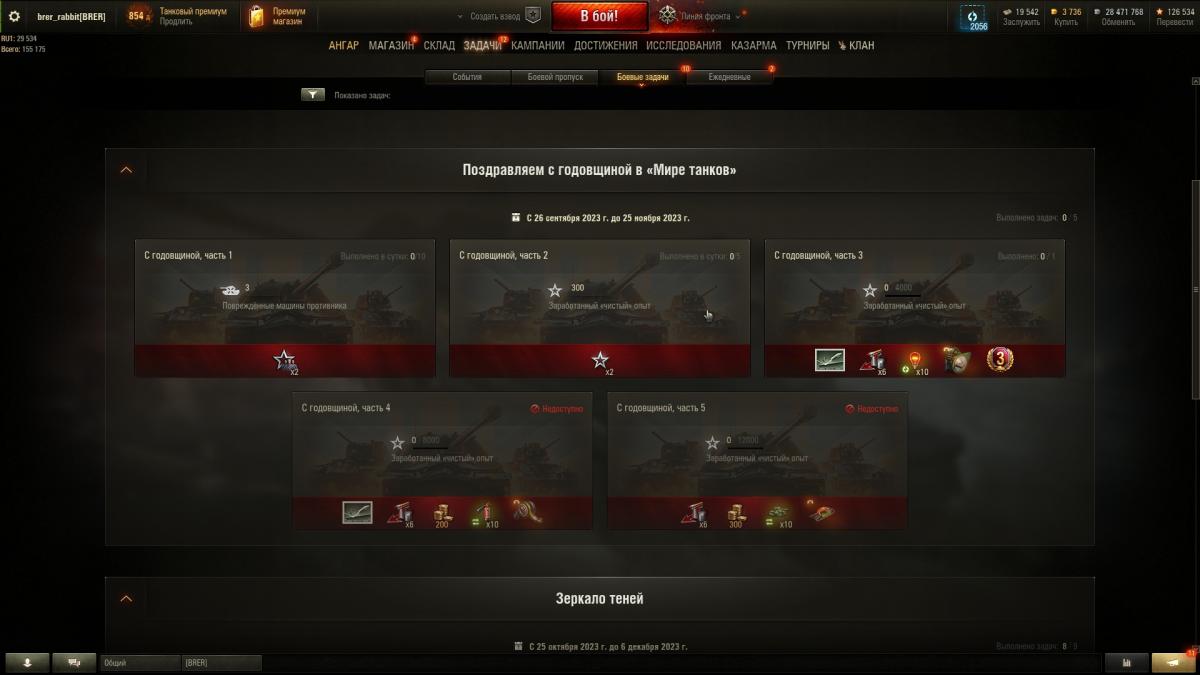
Task: Switch to the Ежедневные tab
Action: point(729,77)
